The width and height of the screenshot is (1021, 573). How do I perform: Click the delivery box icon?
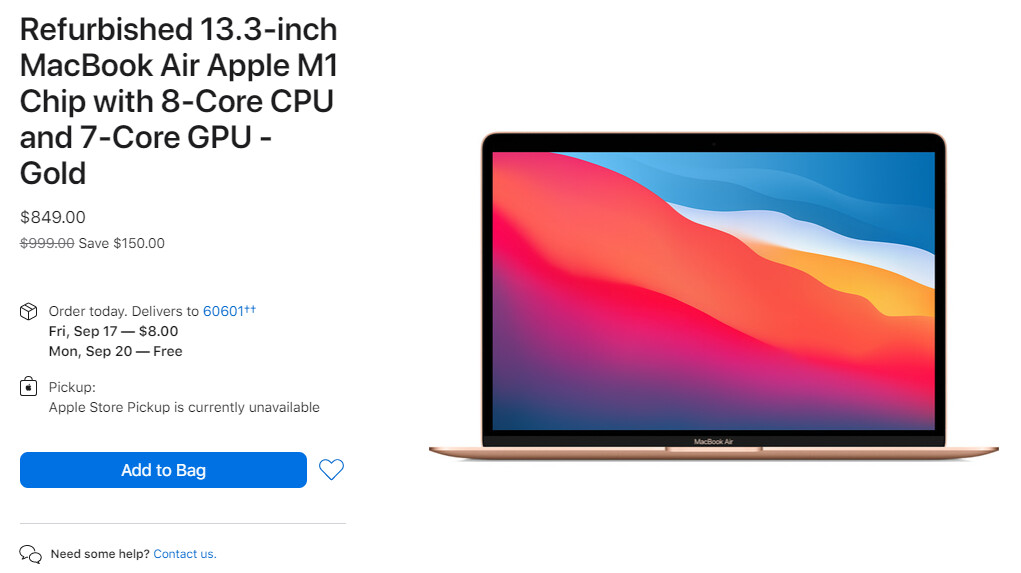point(29,311)
